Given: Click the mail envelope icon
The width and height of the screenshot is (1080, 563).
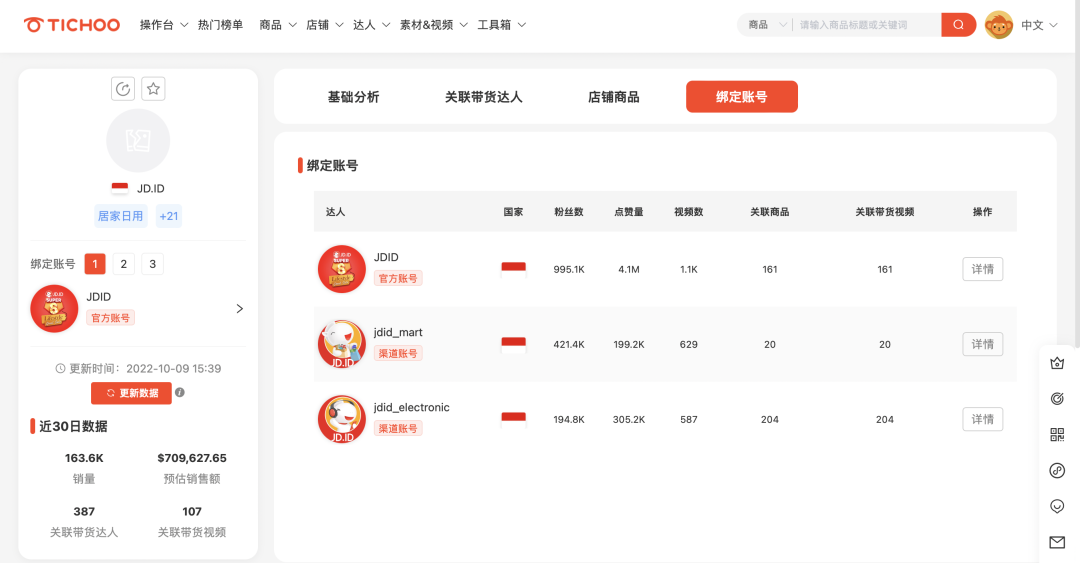Looking at the screenshot, I should point(1057,542).
